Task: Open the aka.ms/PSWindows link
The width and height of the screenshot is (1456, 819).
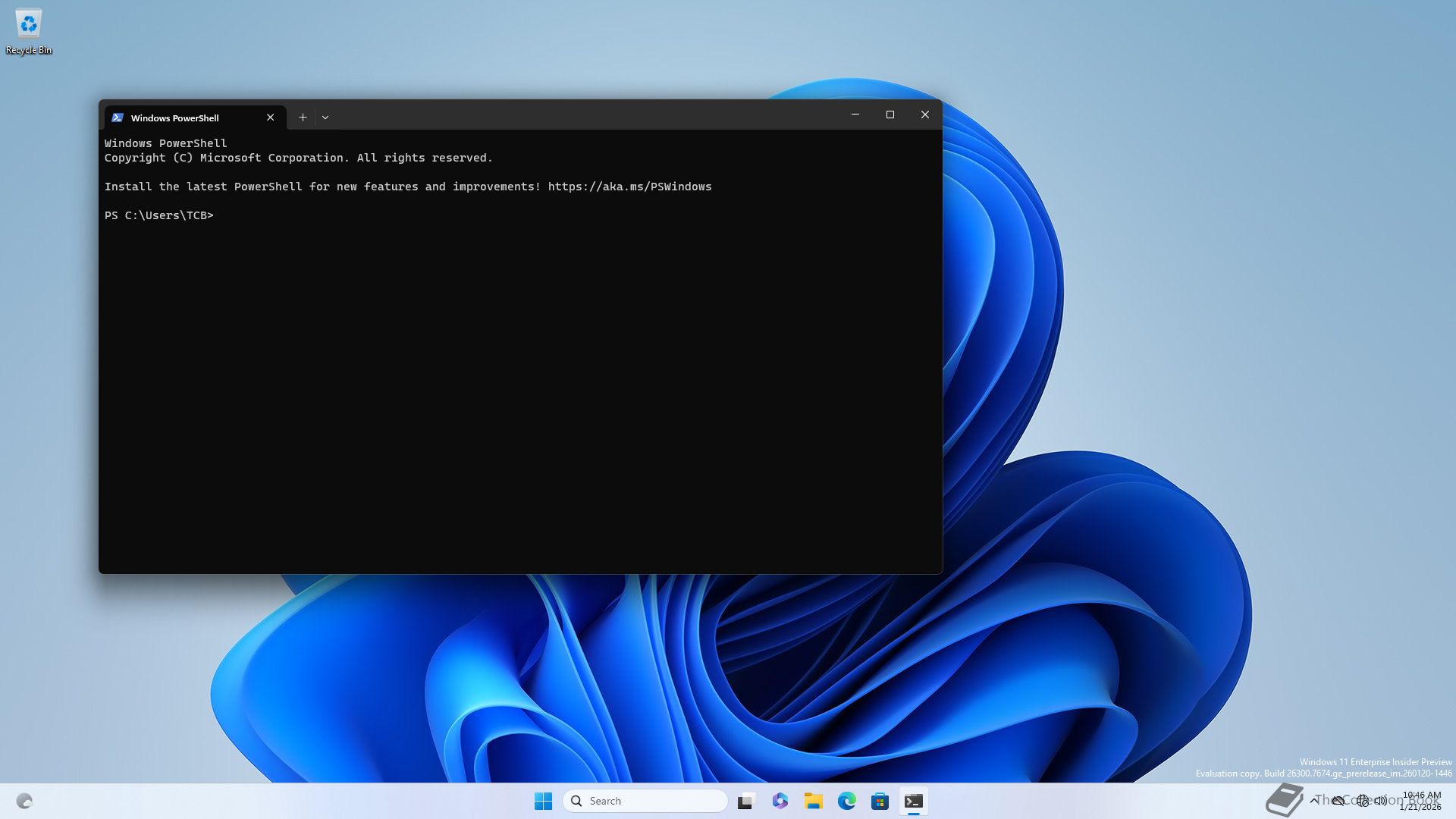Action: click(629, 187)
